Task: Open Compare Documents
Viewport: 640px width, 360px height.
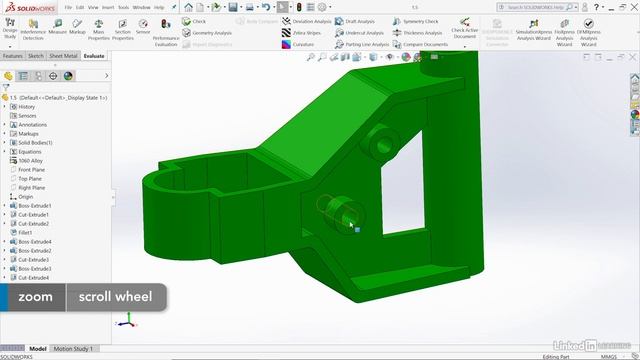Action: [x=420, y=44]
